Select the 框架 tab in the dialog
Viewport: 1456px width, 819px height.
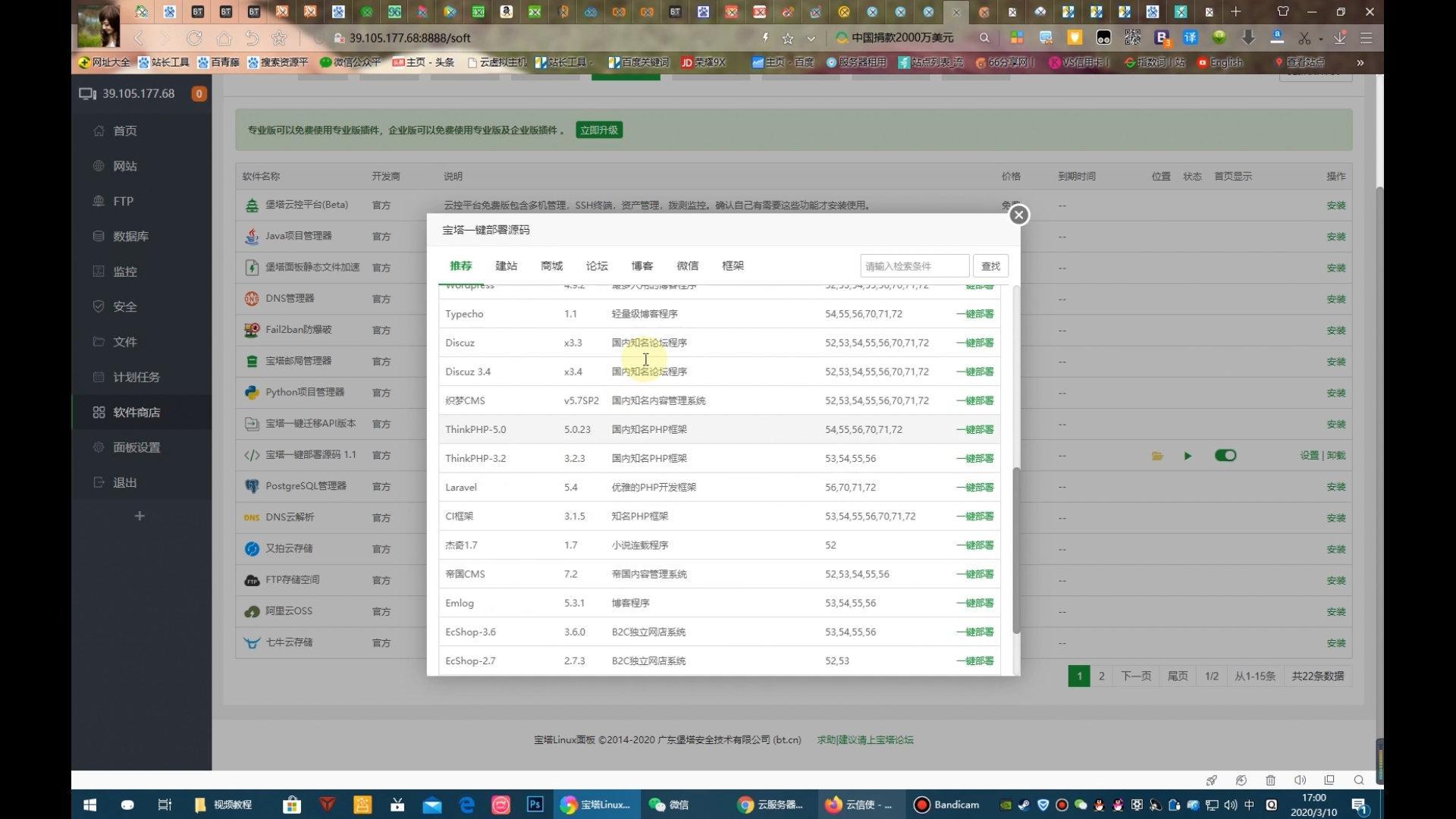click(733, 265)
